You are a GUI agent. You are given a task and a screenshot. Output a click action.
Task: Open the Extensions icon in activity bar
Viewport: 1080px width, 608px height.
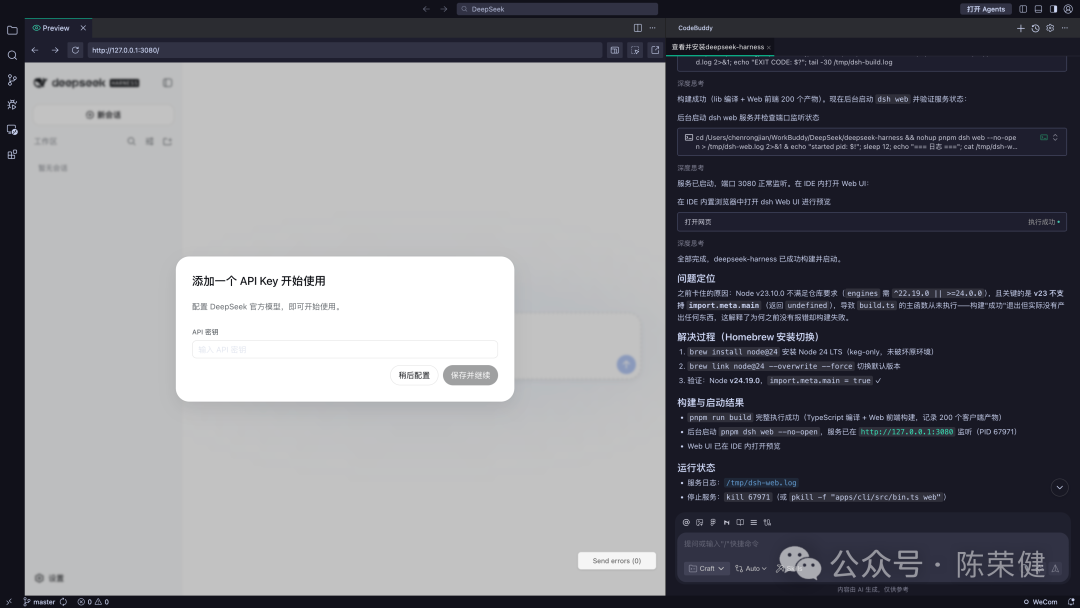tap(12, 154)
